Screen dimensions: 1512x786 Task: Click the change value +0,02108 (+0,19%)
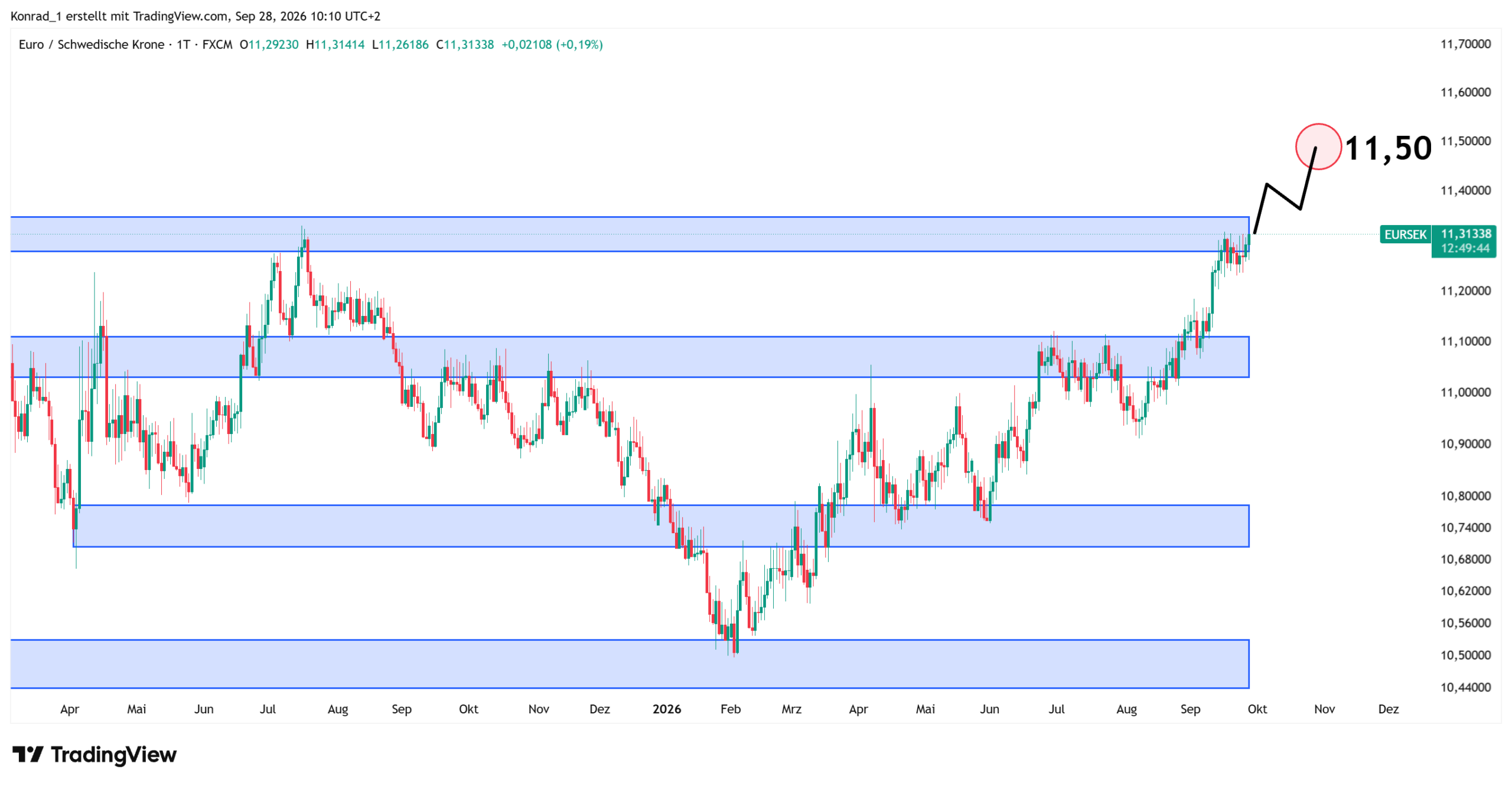tap(552, 45)
